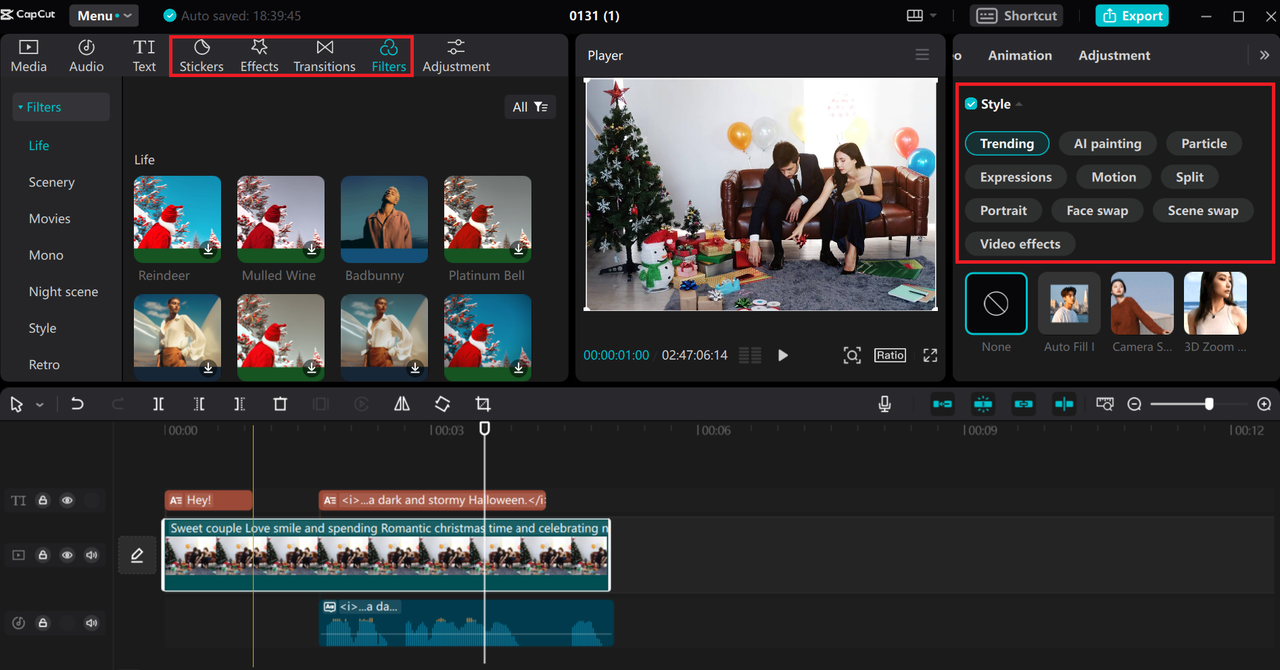Open the Ratio button
The height and width of the screenshot is (670, 1280).
point(890,355)
